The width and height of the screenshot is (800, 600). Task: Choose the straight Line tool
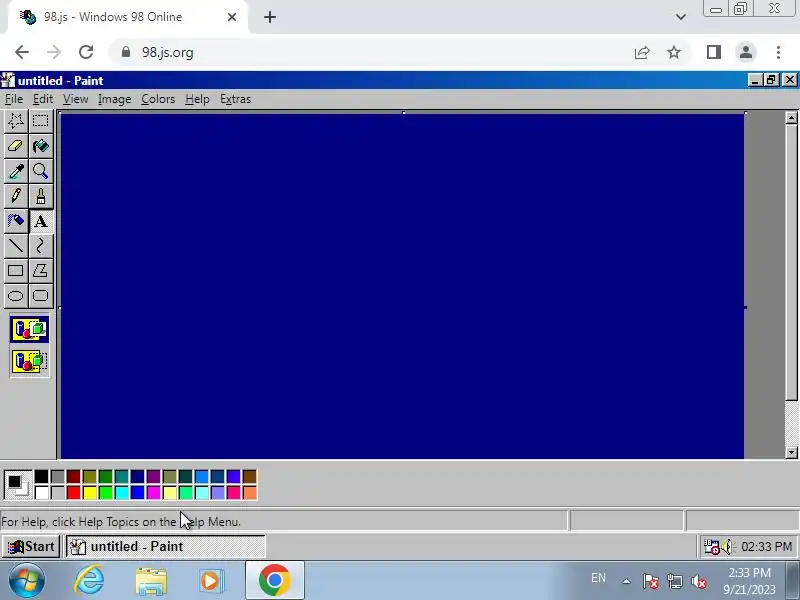(16, 246)
